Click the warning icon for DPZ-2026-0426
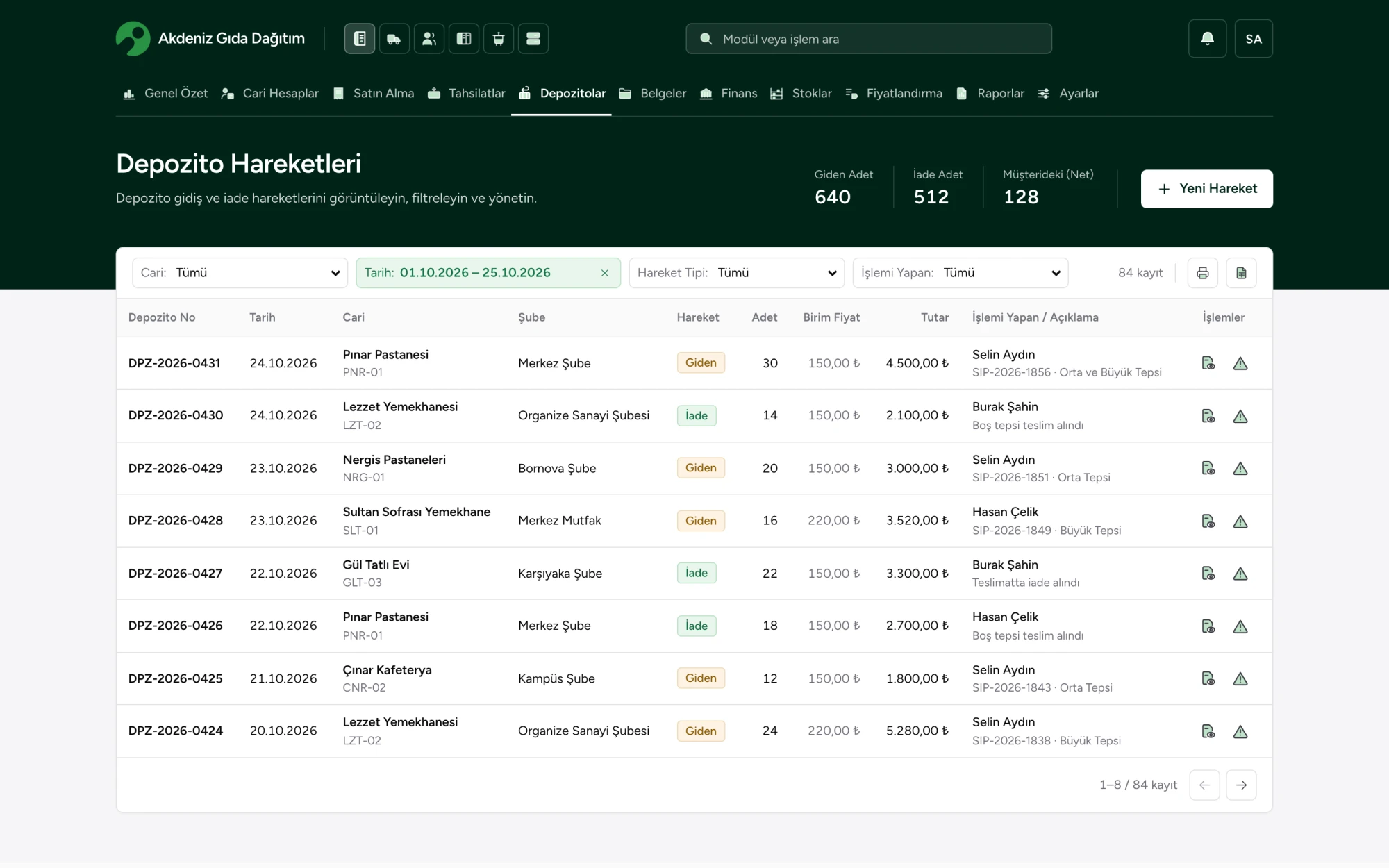 (x=1240, y=626)
